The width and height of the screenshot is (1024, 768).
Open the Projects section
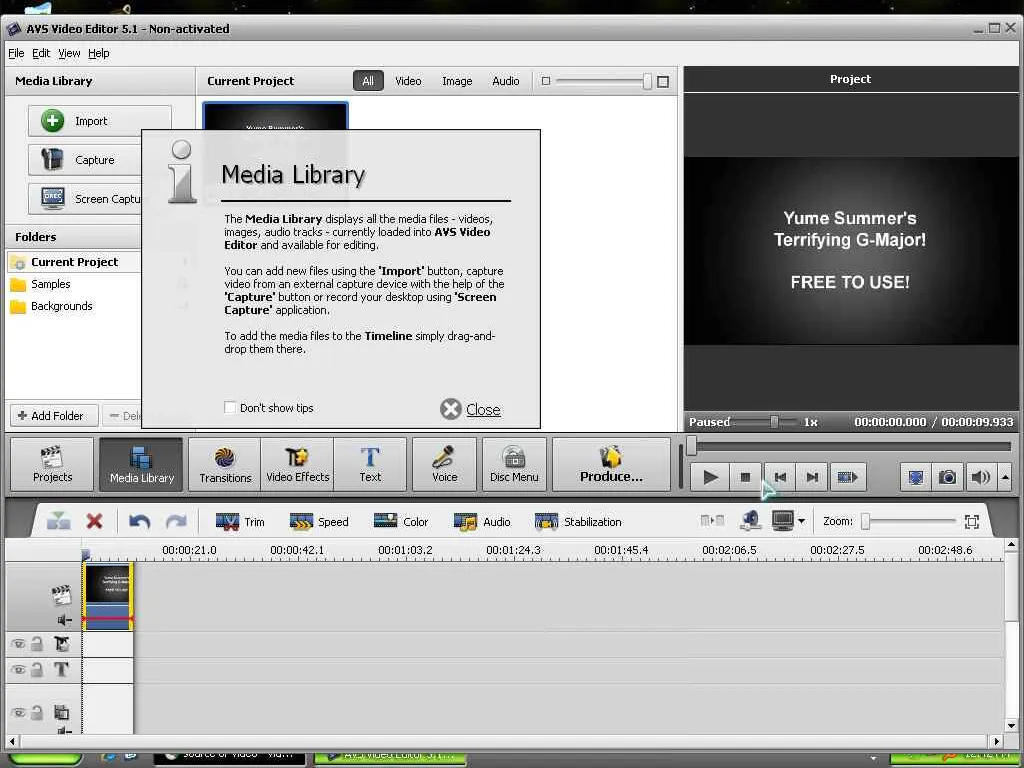(x=52, y=464)
